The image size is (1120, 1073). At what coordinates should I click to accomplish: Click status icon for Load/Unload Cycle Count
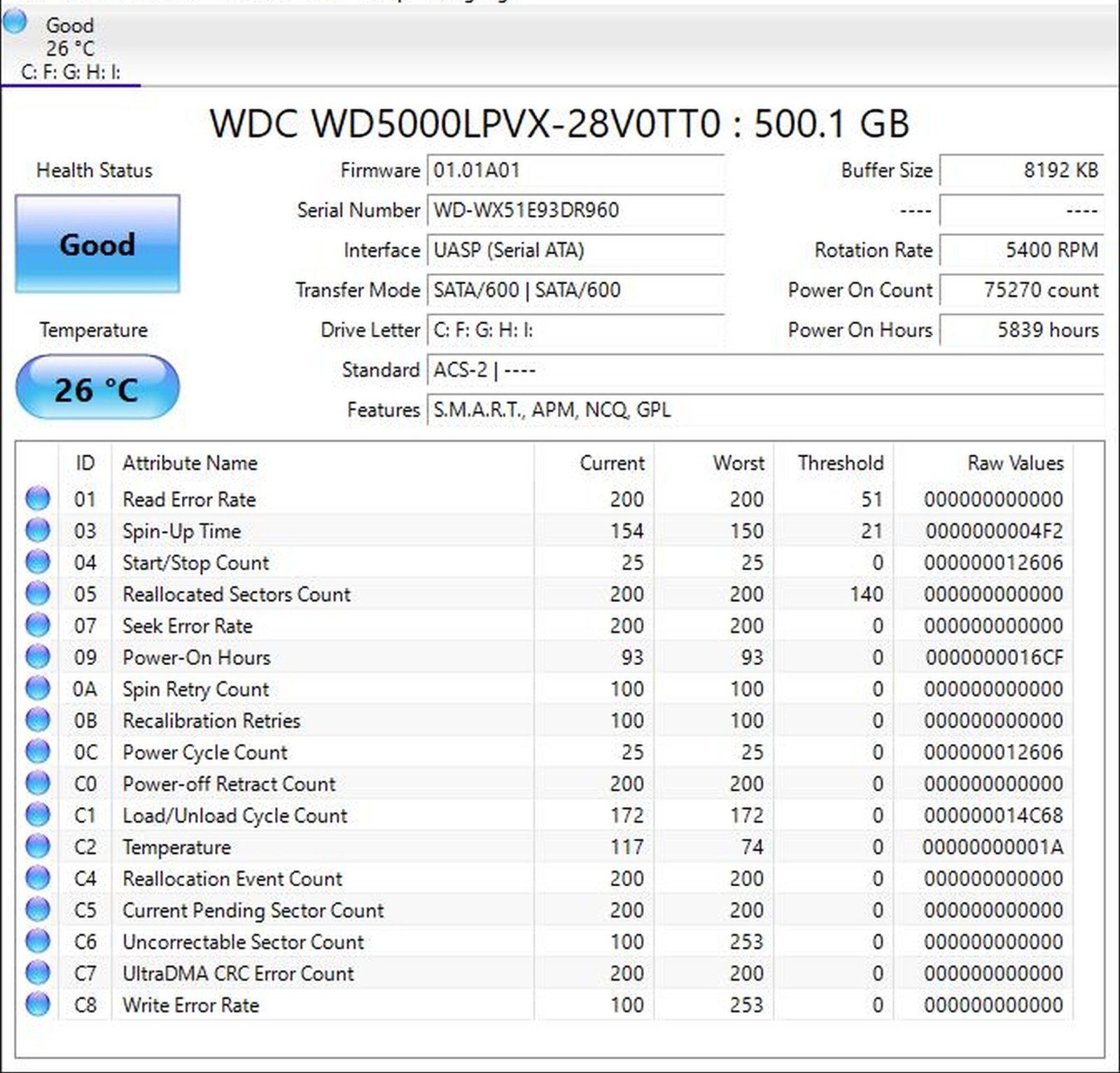(38, 814)
